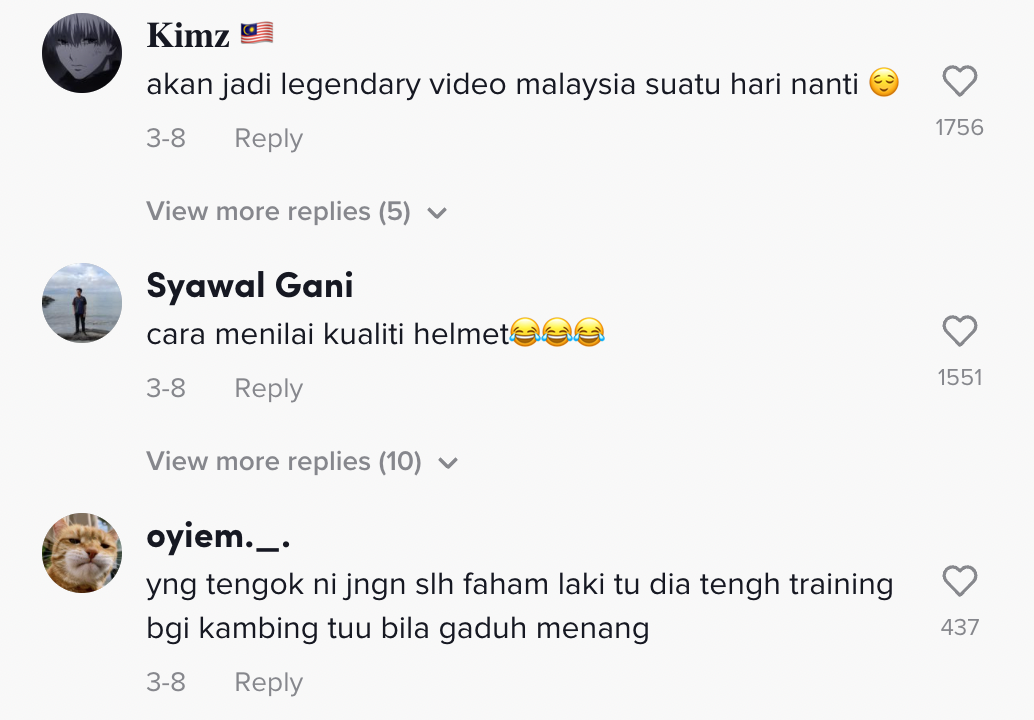
Task: Like Kimz's comment with the heart icon
Action: point(959,81)
